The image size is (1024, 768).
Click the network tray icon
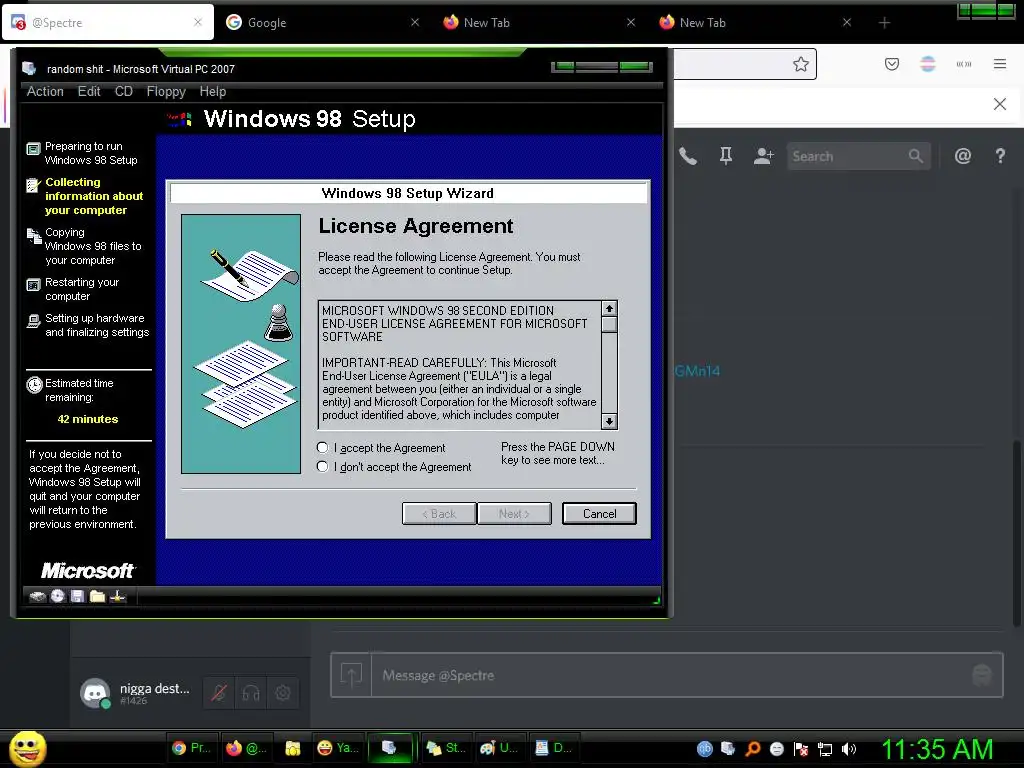pyautogui.click(x=825, y=749)
